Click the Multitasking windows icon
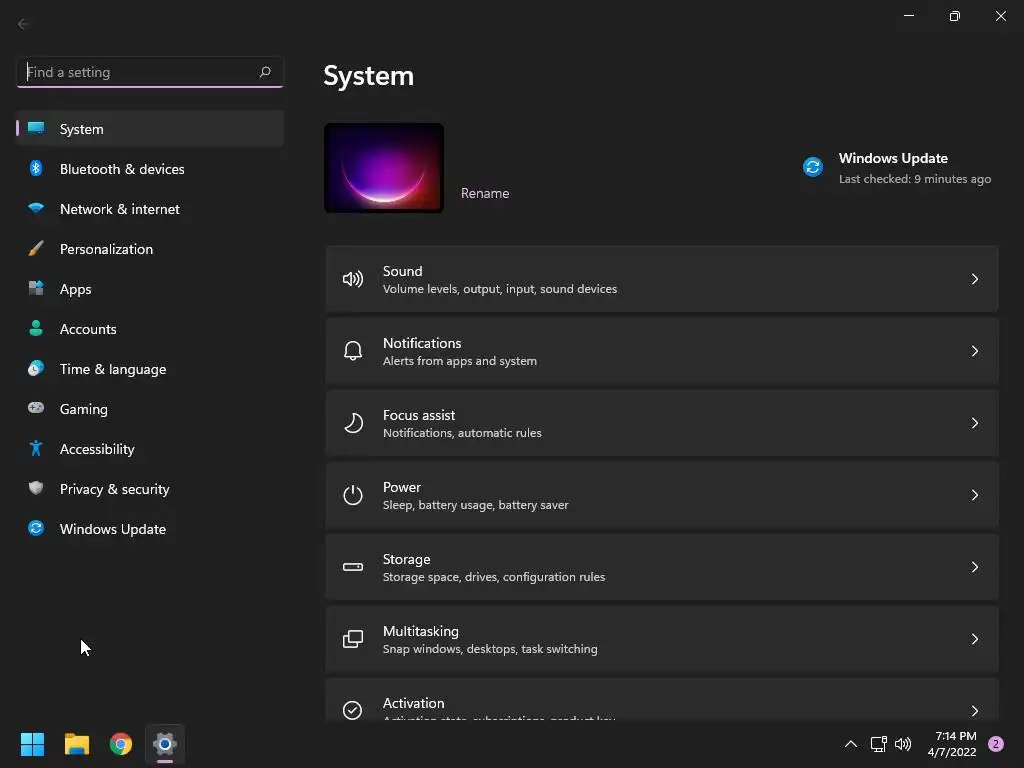Image resolution: width=1024 pixels, height=768 pixels. [353, 639]
